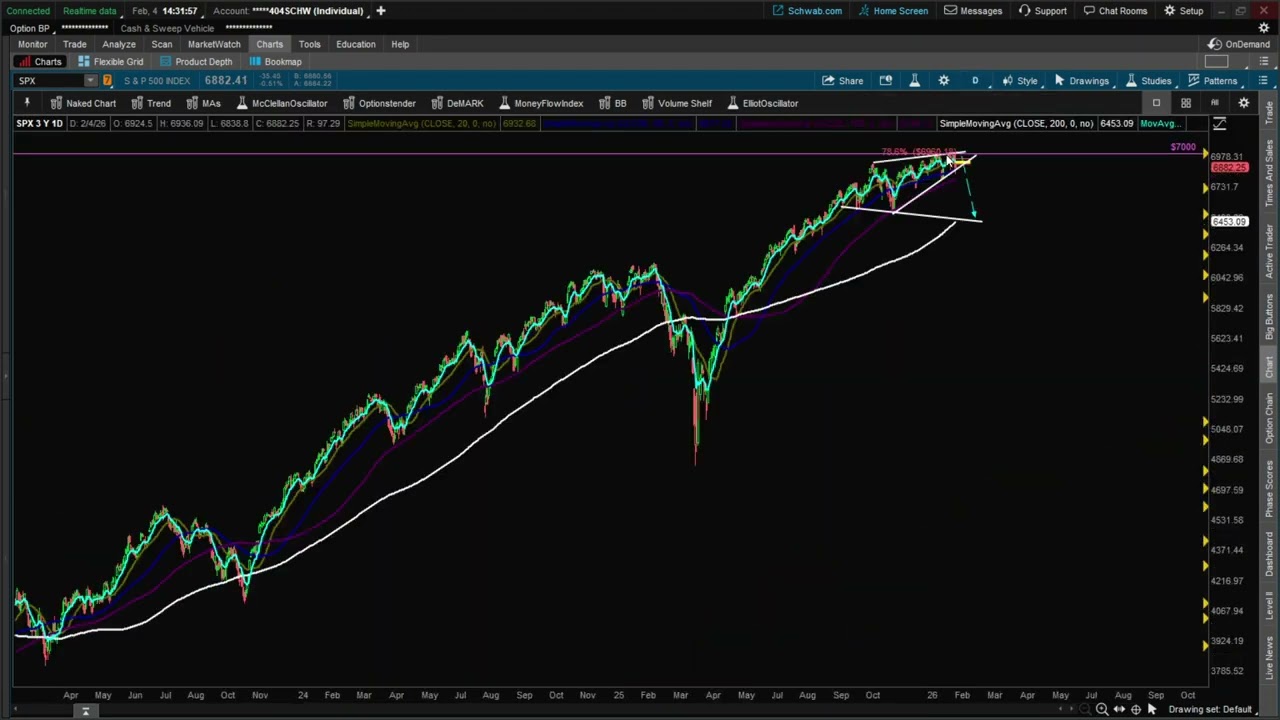Screen dimensions: 1280x720
Task: Open the Realtime data dropdown
Action: point(94,11)
